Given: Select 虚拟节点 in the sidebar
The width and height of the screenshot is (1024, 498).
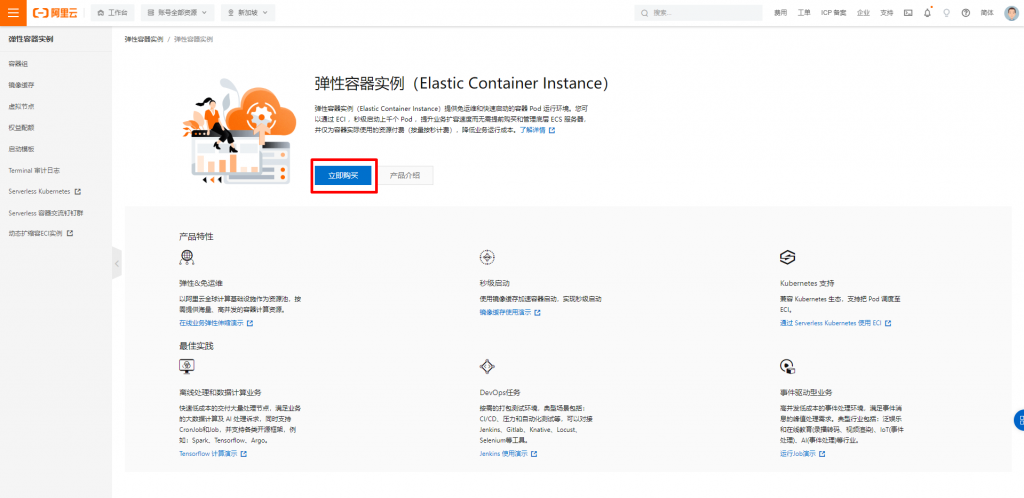Looking at the screenshot, I should 22,106.
